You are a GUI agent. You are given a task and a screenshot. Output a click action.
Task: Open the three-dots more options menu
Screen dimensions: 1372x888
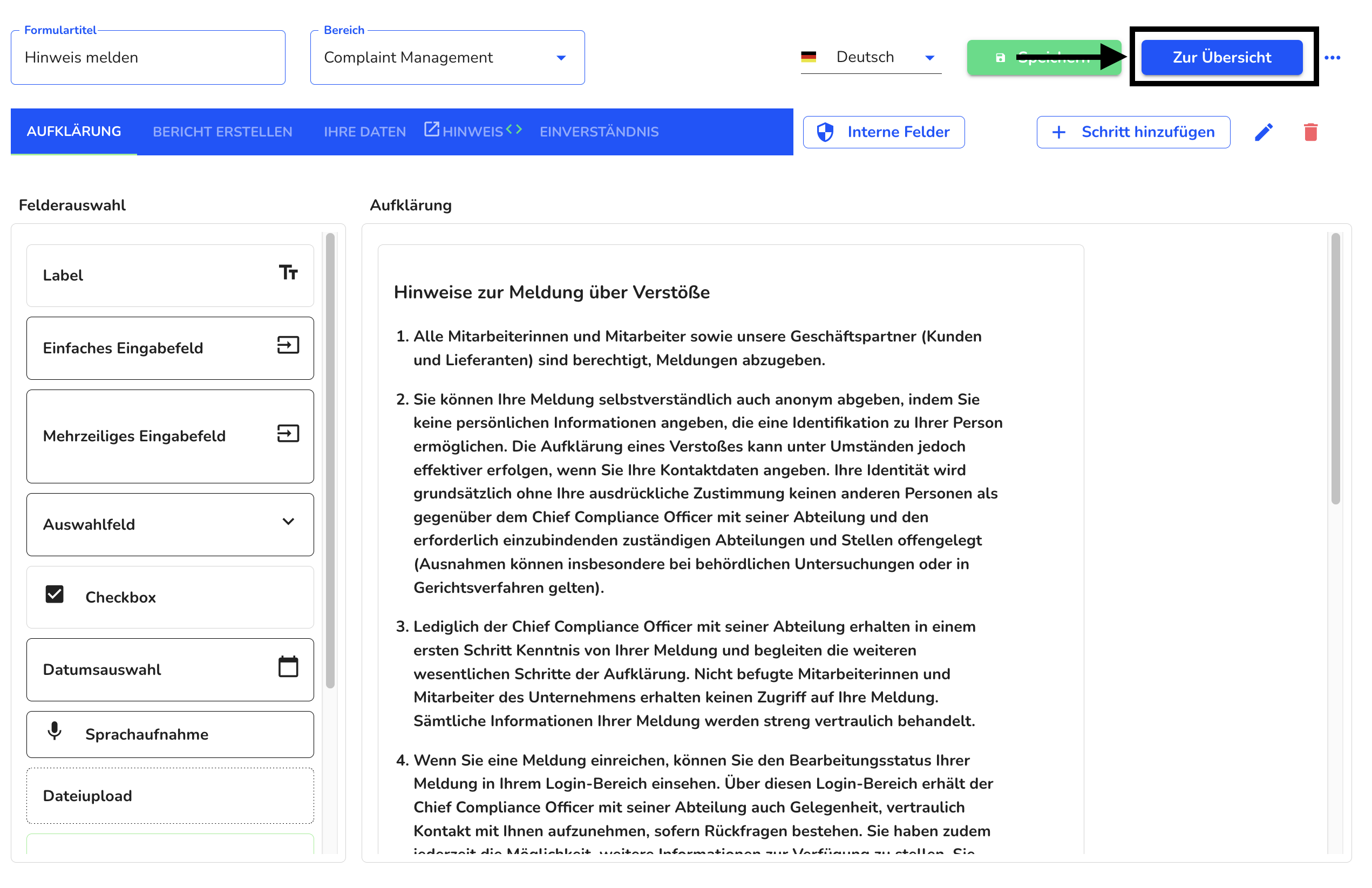click(x=1332, y=58)
